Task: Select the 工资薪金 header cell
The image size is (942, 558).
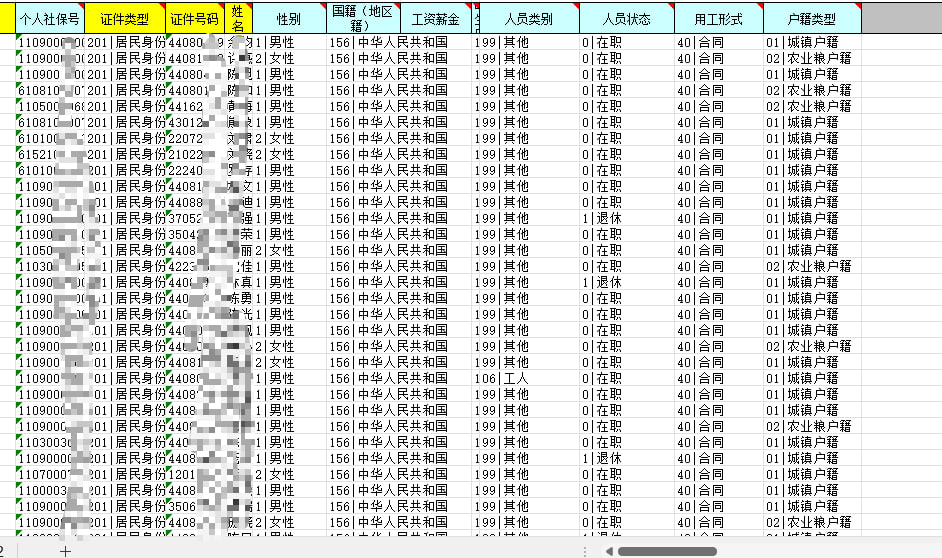Action: (435, 19)
